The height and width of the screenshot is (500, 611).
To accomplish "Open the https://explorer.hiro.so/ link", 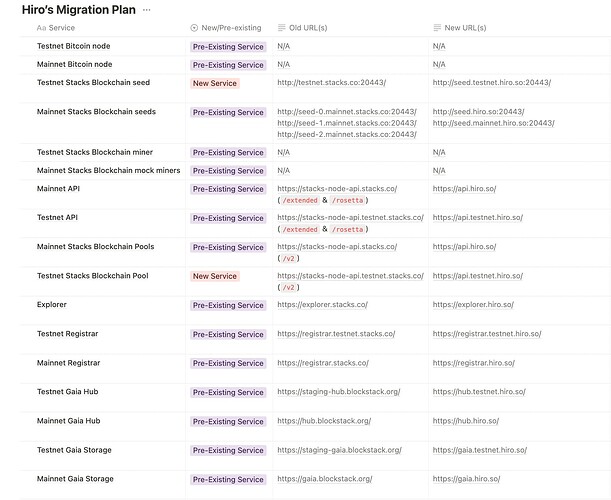I will coord(473,305).
